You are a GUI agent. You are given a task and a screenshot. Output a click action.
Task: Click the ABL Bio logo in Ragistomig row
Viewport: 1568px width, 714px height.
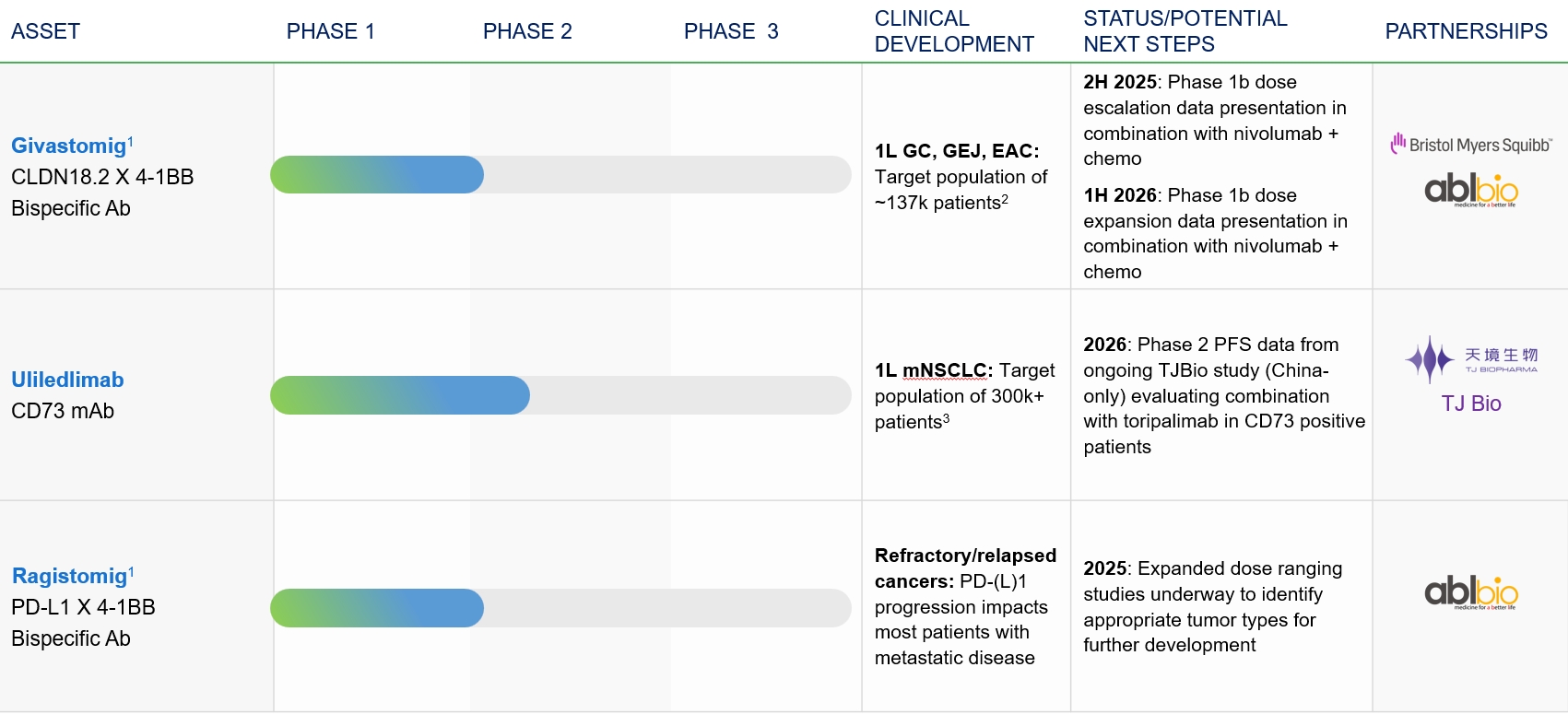[1471, 592]
